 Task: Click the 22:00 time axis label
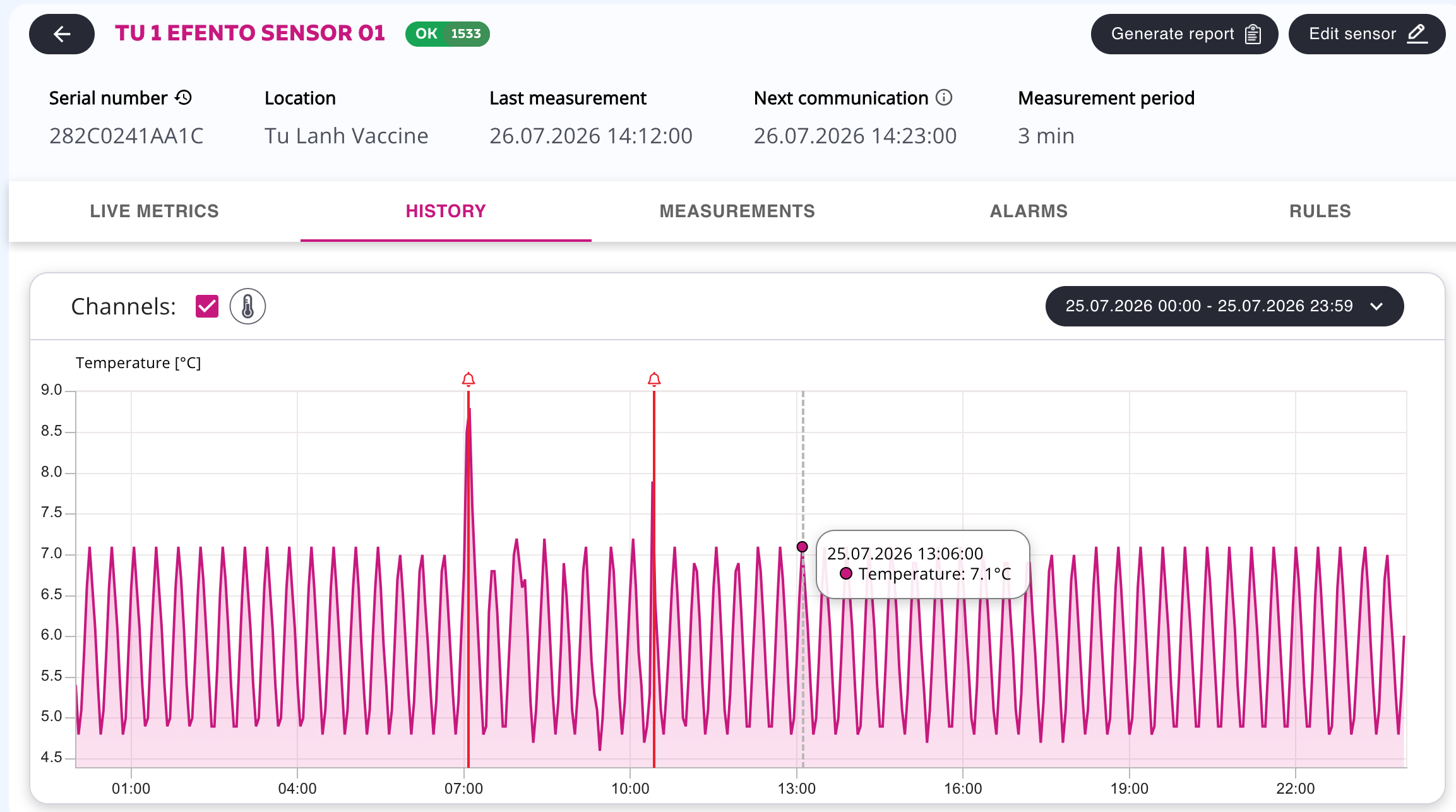[1296, 789]
